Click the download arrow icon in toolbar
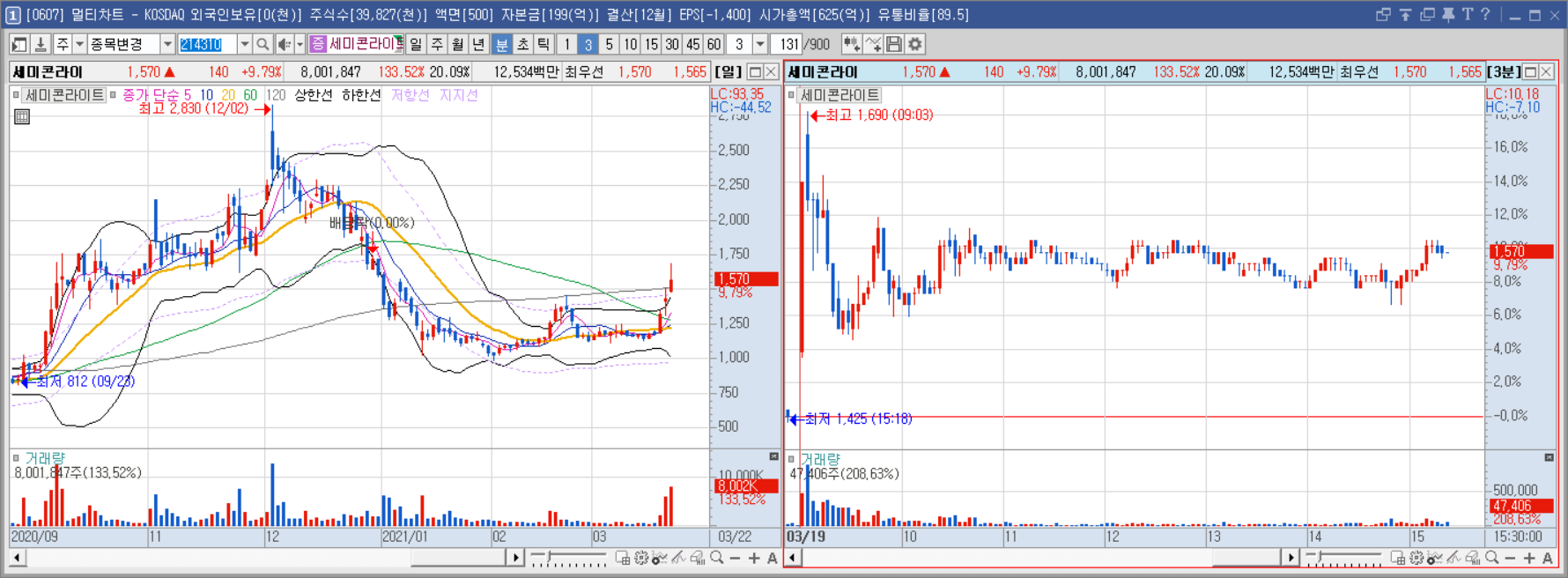 coord(41,44)
